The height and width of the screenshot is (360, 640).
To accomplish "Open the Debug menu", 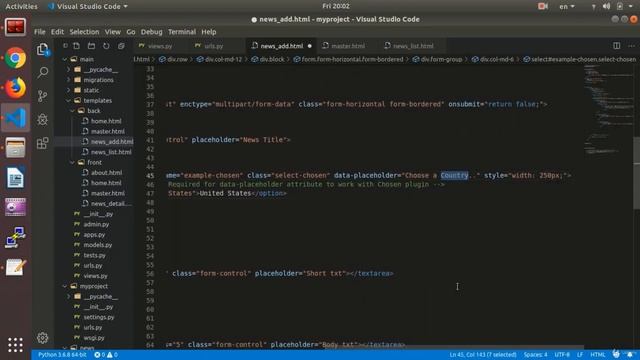I will 151,32.
